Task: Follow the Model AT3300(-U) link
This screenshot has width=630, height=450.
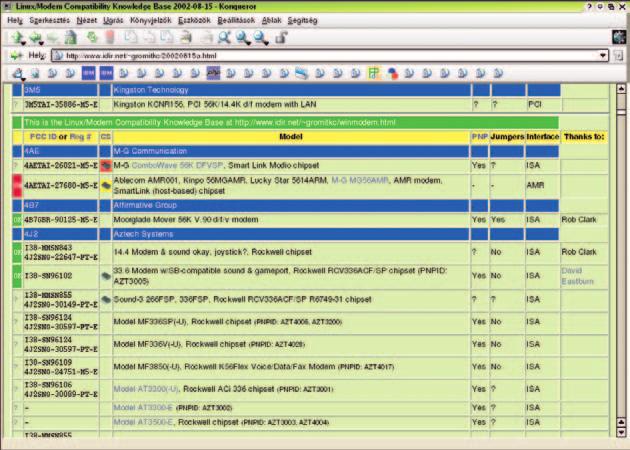Action: (x=146, y=389)
